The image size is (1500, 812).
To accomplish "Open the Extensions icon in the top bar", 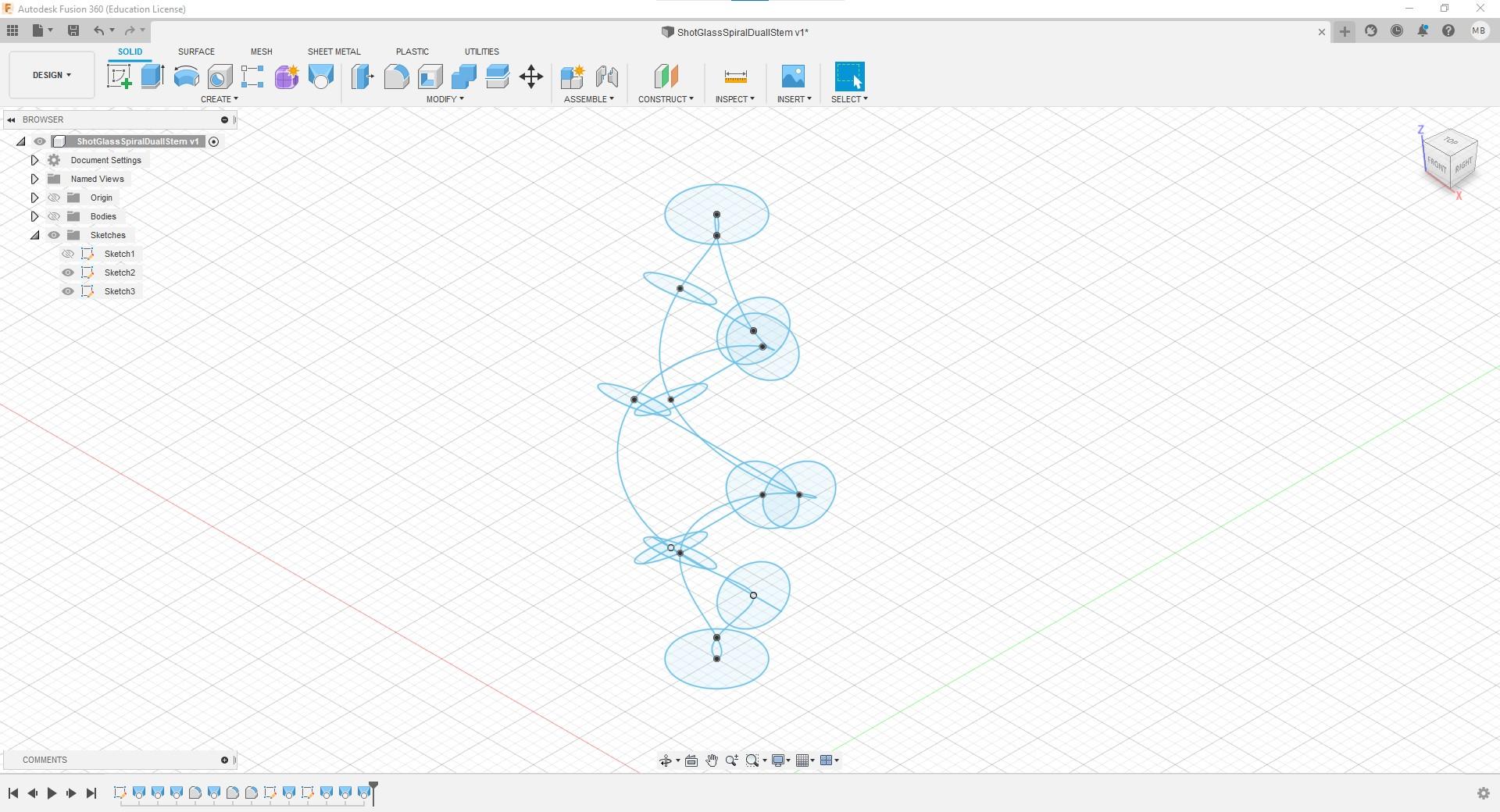I will [x=1371, y=31].
